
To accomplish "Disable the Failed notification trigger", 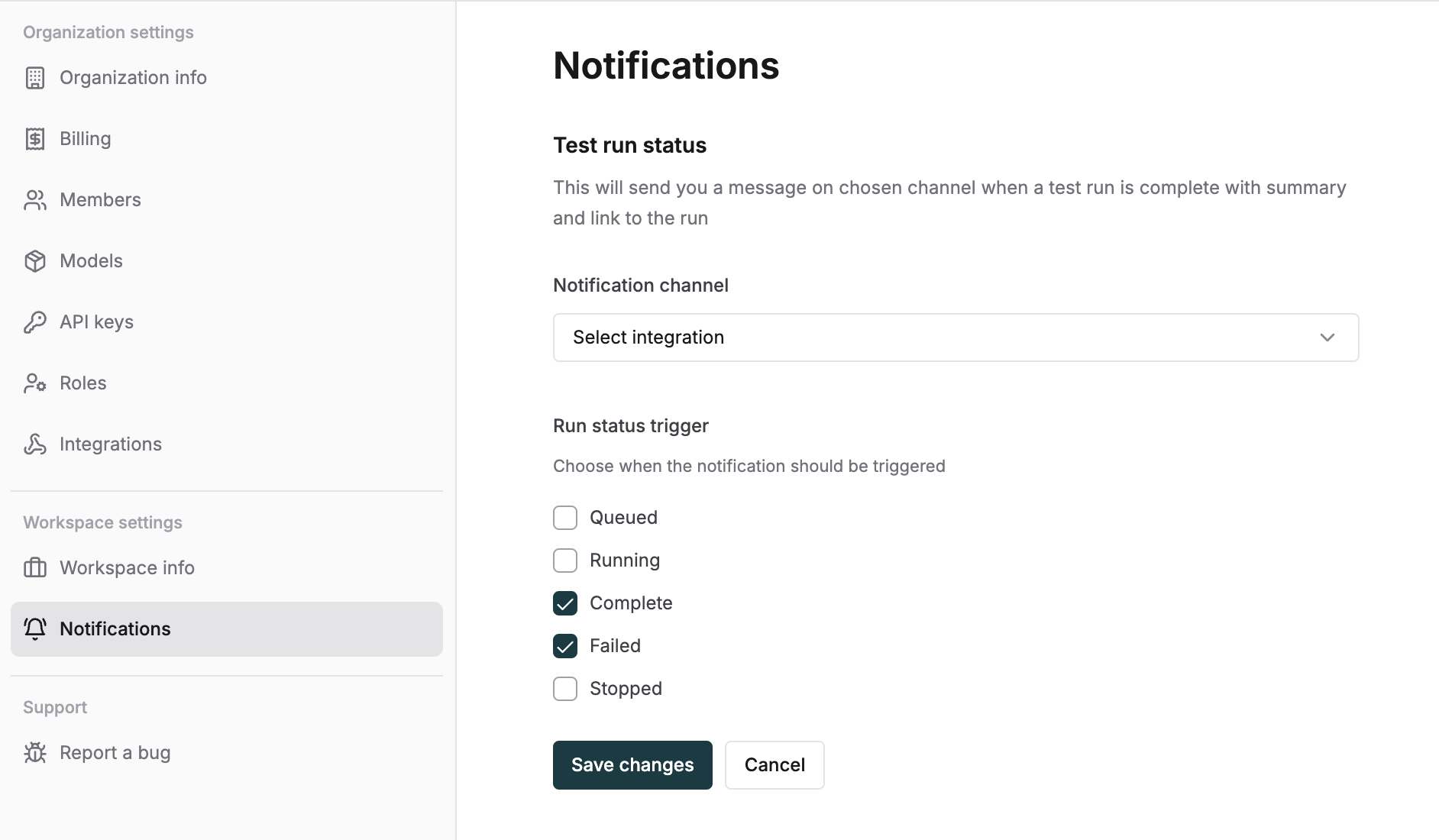I will point(564,645).
